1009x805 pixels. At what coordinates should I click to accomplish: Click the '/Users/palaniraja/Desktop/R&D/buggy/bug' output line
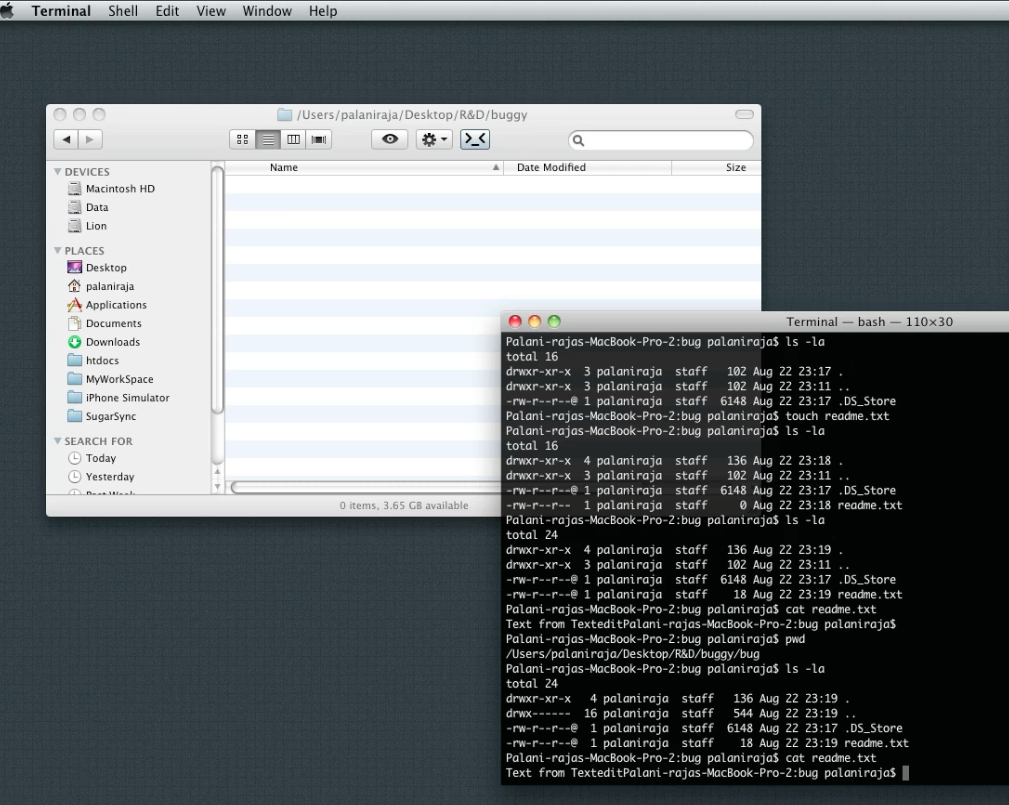(633, 654)
